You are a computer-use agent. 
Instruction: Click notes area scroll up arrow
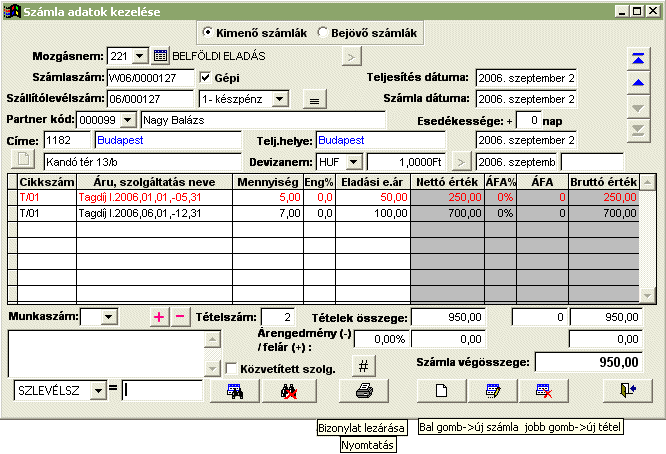(x=212, y=339)
